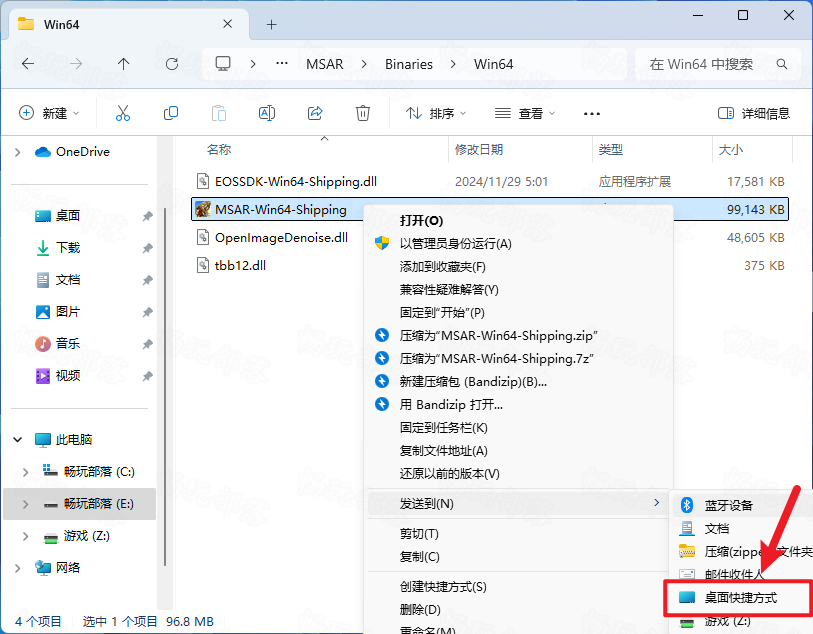Click the search magnifier icon
813x634 pixels.
782,64
